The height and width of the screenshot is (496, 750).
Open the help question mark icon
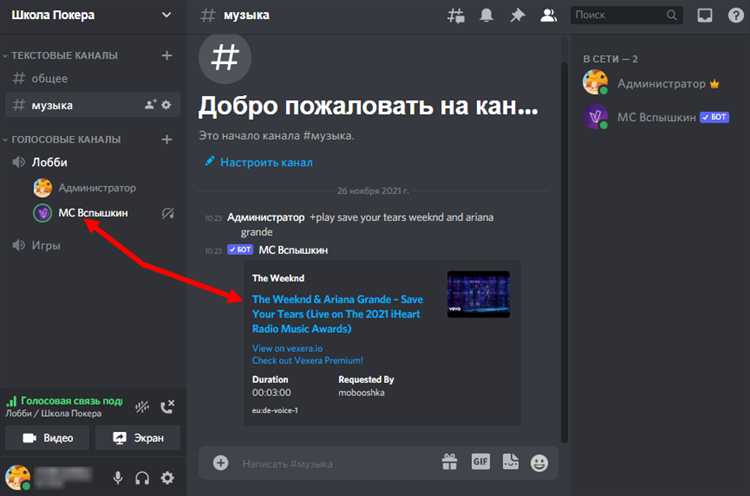click(736, 15)
